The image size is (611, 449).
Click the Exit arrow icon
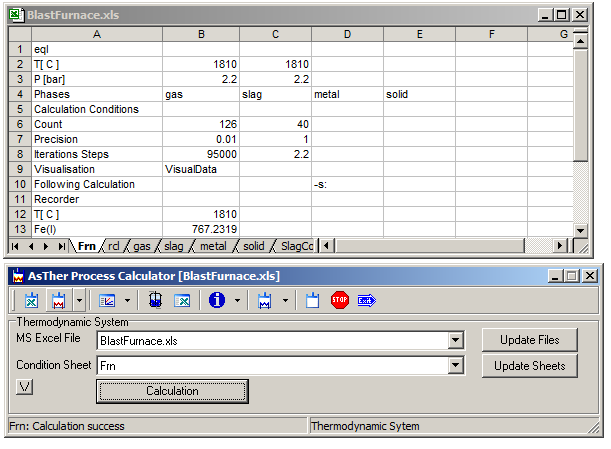(366, 300)
